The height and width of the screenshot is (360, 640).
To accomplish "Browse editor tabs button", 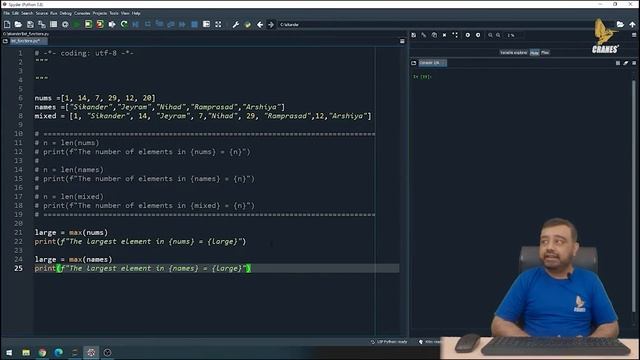I will point(5,41).
